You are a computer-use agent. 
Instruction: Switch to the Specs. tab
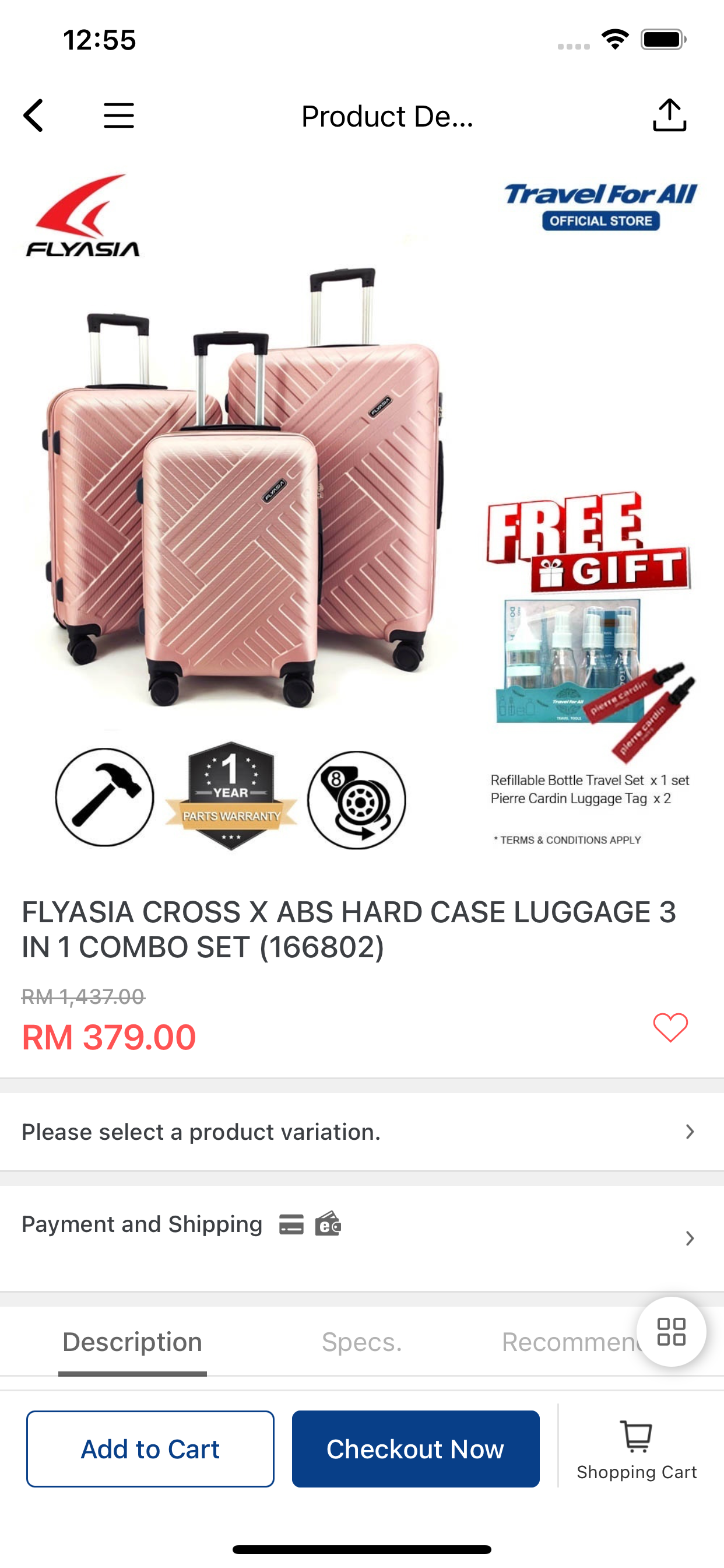(x=362, y=1342)
